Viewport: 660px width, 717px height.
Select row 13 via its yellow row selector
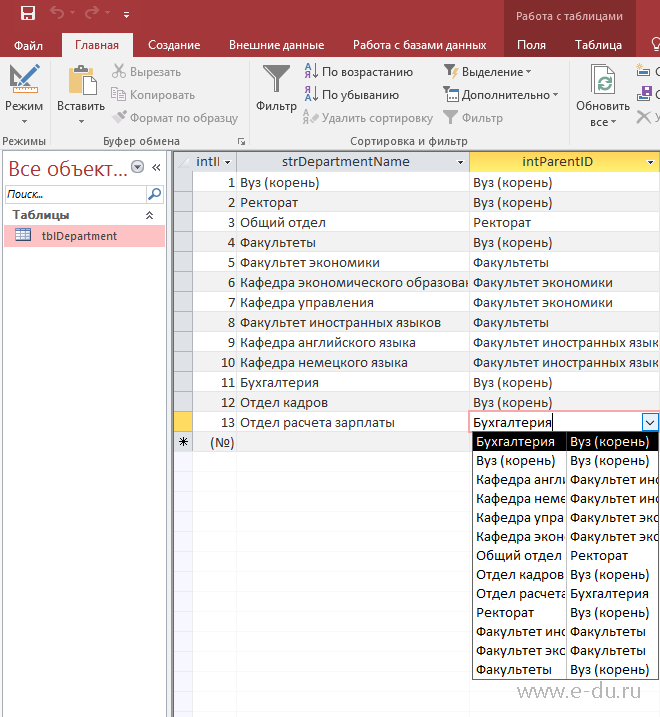point(183,422)
